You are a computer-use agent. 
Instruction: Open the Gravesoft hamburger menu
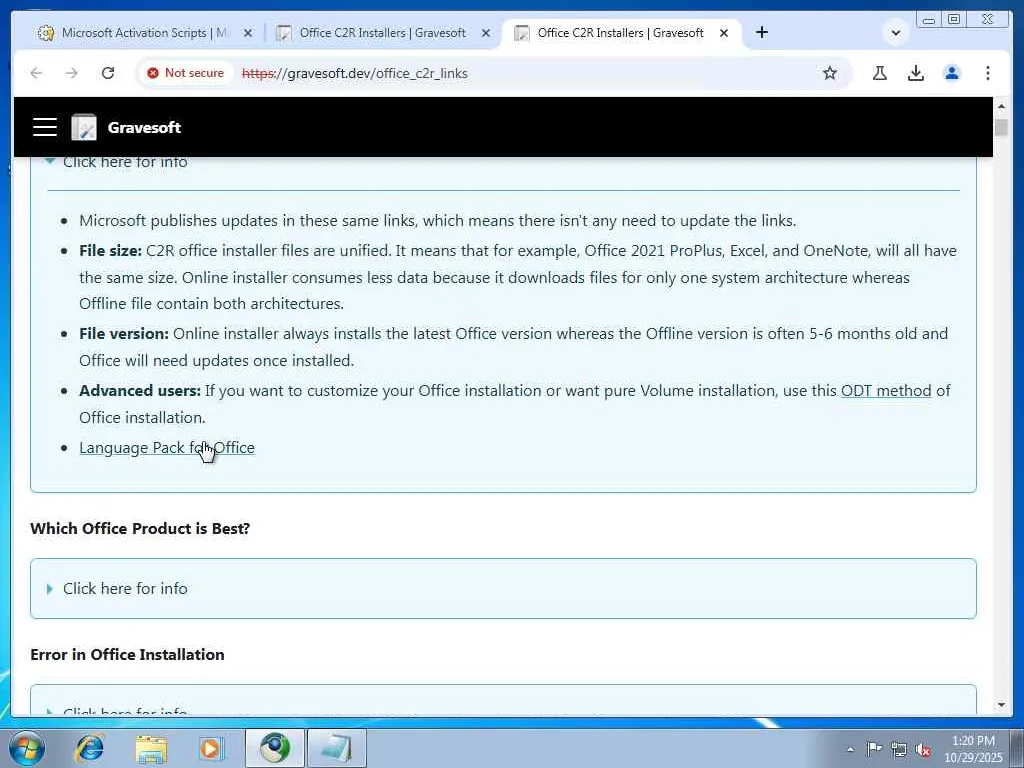45,127
